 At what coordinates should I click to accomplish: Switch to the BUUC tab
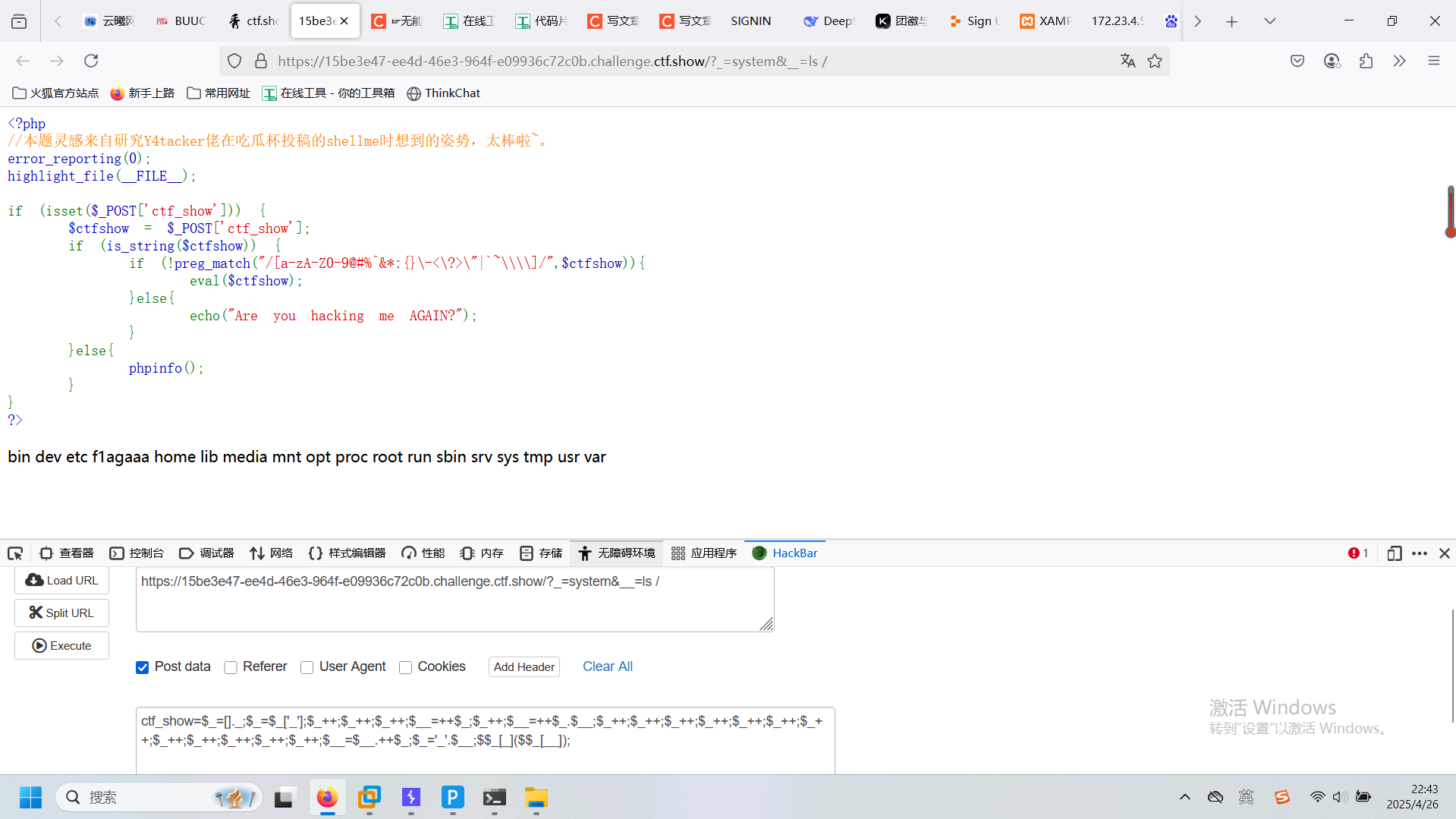pos(181,21)
